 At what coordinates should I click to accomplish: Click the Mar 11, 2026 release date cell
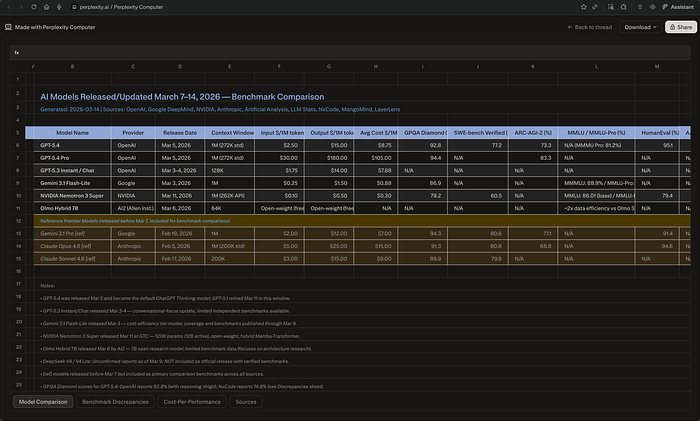(x=180, y=196)
